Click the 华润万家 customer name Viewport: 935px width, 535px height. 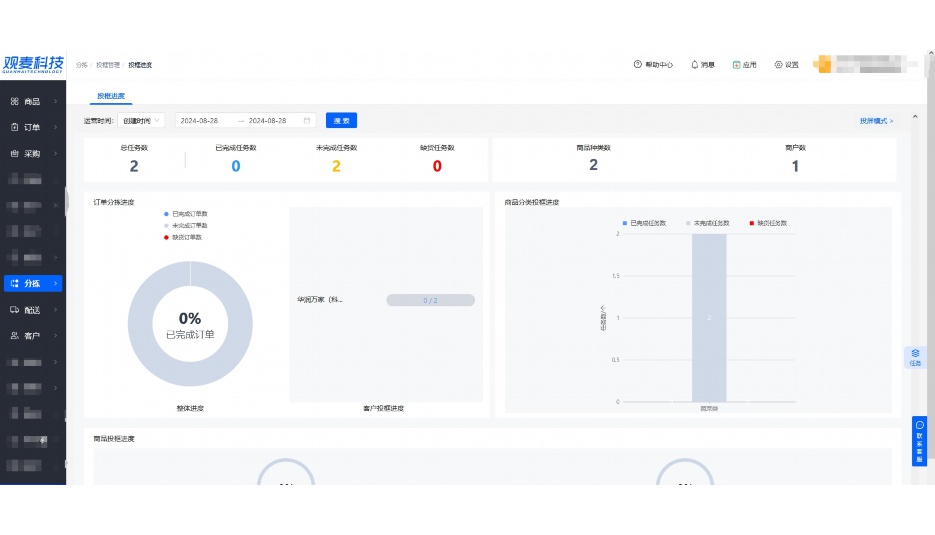pyautogui.click(x=320, y=299)
